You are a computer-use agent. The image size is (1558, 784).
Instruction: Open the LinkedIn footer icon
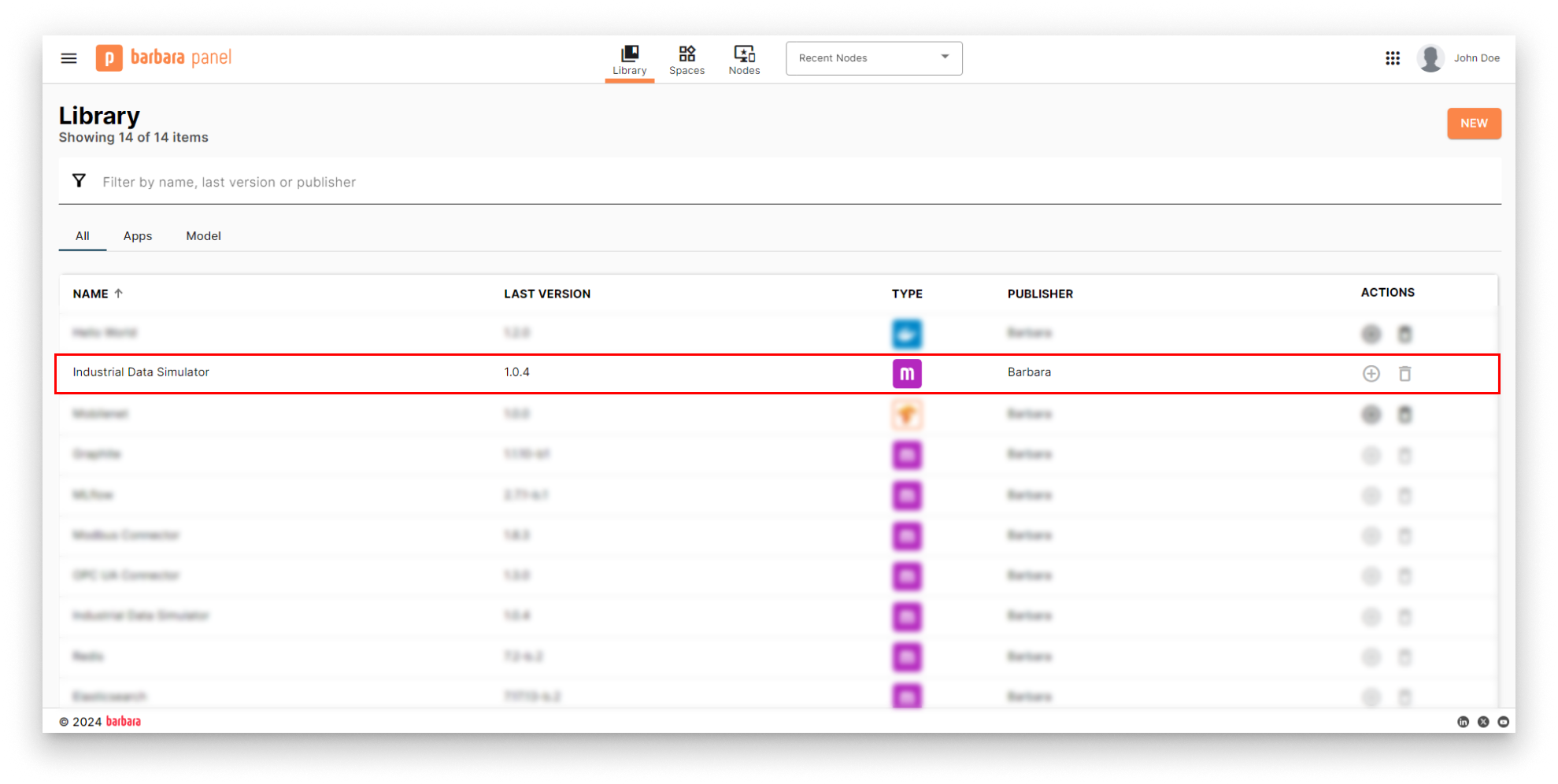coord(1463,722)
